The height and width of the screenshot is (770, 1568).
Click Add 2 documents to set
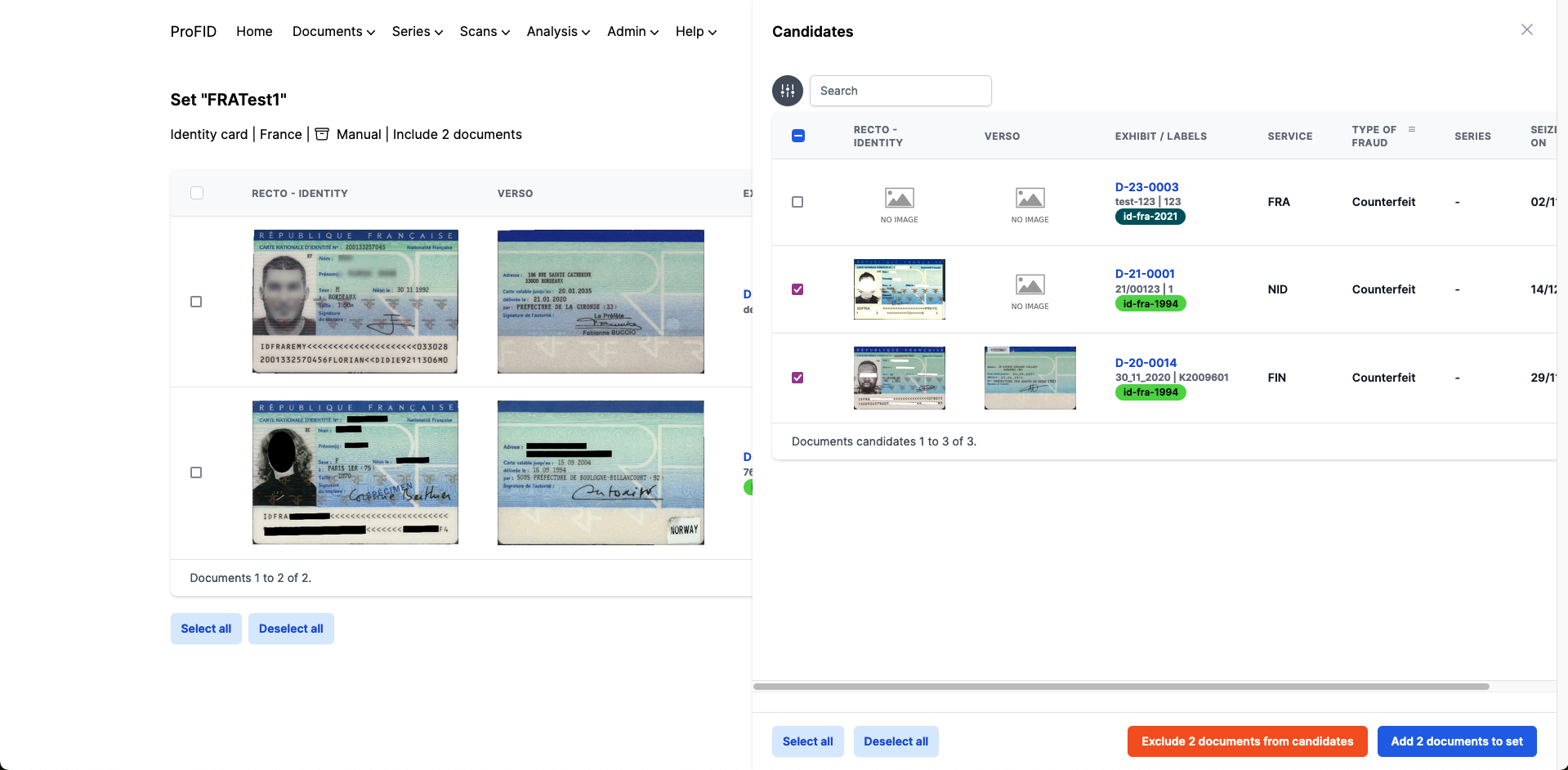point(1456,741)
